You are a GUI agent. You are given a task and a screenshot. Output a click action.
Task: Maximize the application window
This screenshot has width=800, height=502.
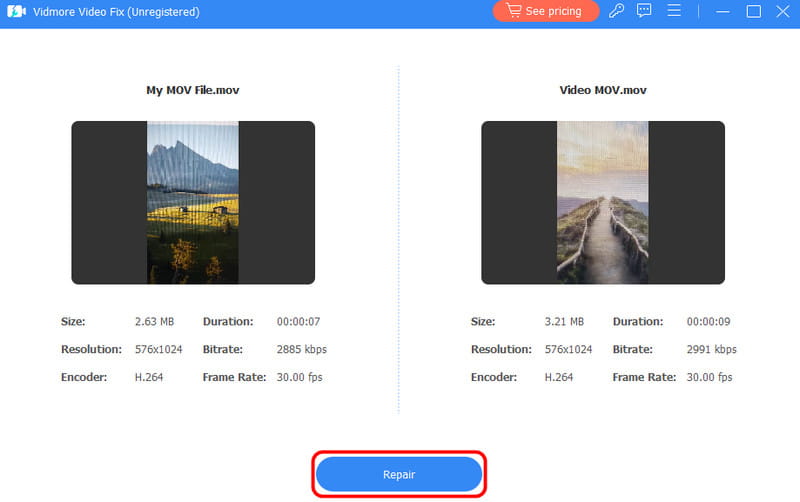pos(753,11)
